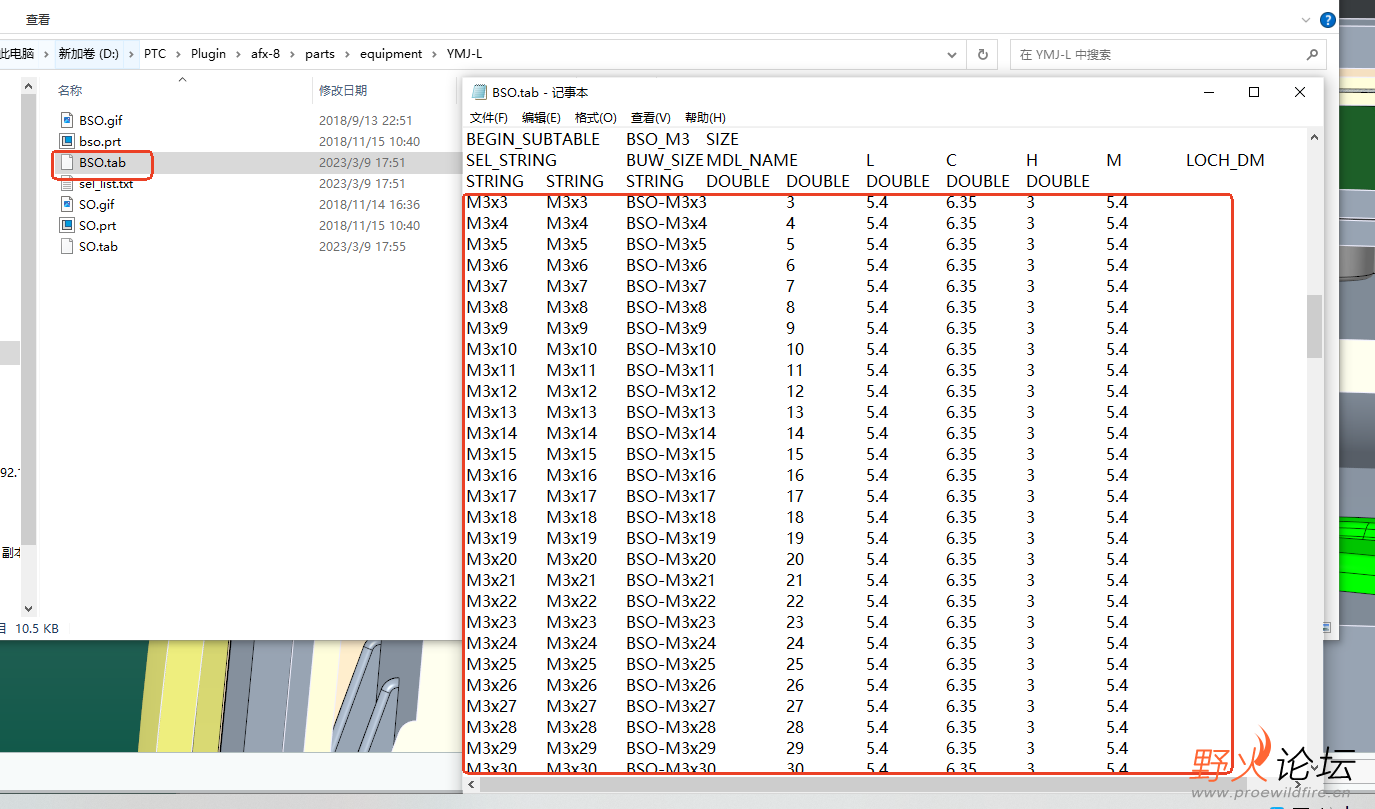1375x809 pixels.
Task: Click the blue help question mark icon
Action: click(x=1328, y=19)
